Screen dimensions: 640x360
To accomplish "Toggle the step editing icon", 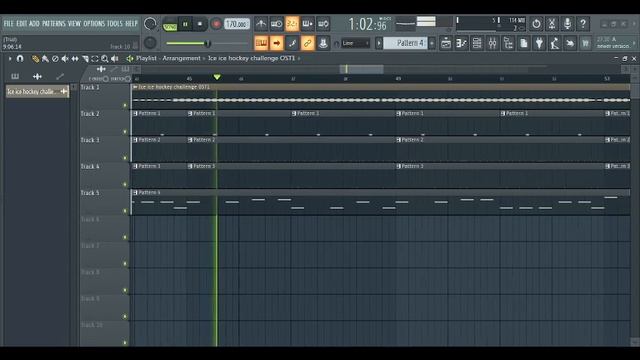I will (x=292, y=43).
